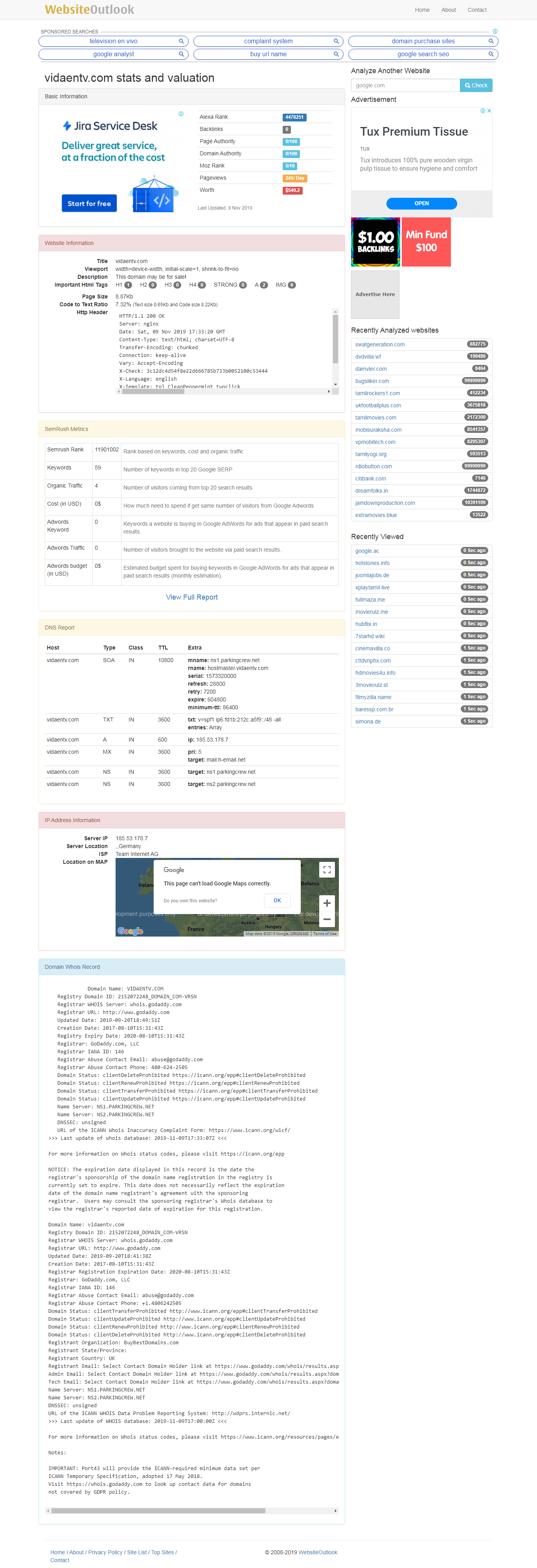Click Semrush Rank value 11901002

coord(107,449)
